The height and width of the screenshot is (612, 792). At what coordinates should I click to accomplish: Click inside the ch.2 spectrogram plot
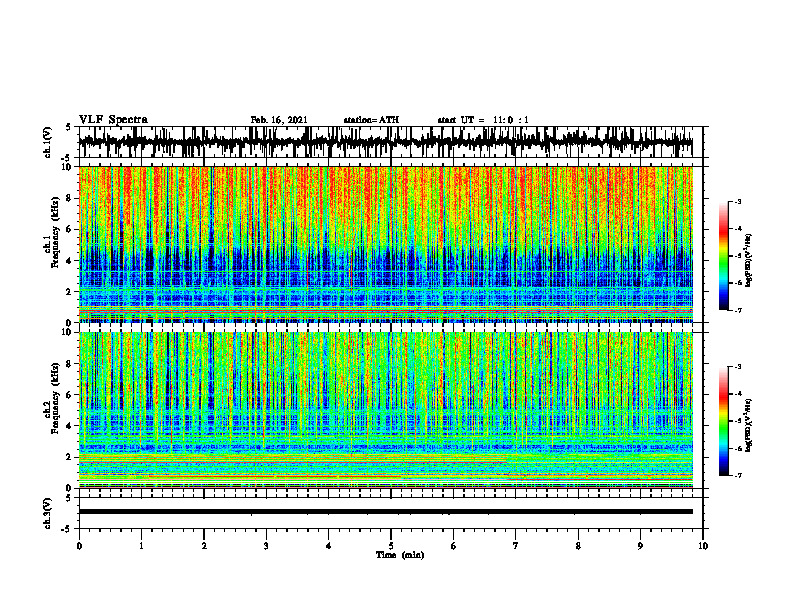[x=386, y=410]
